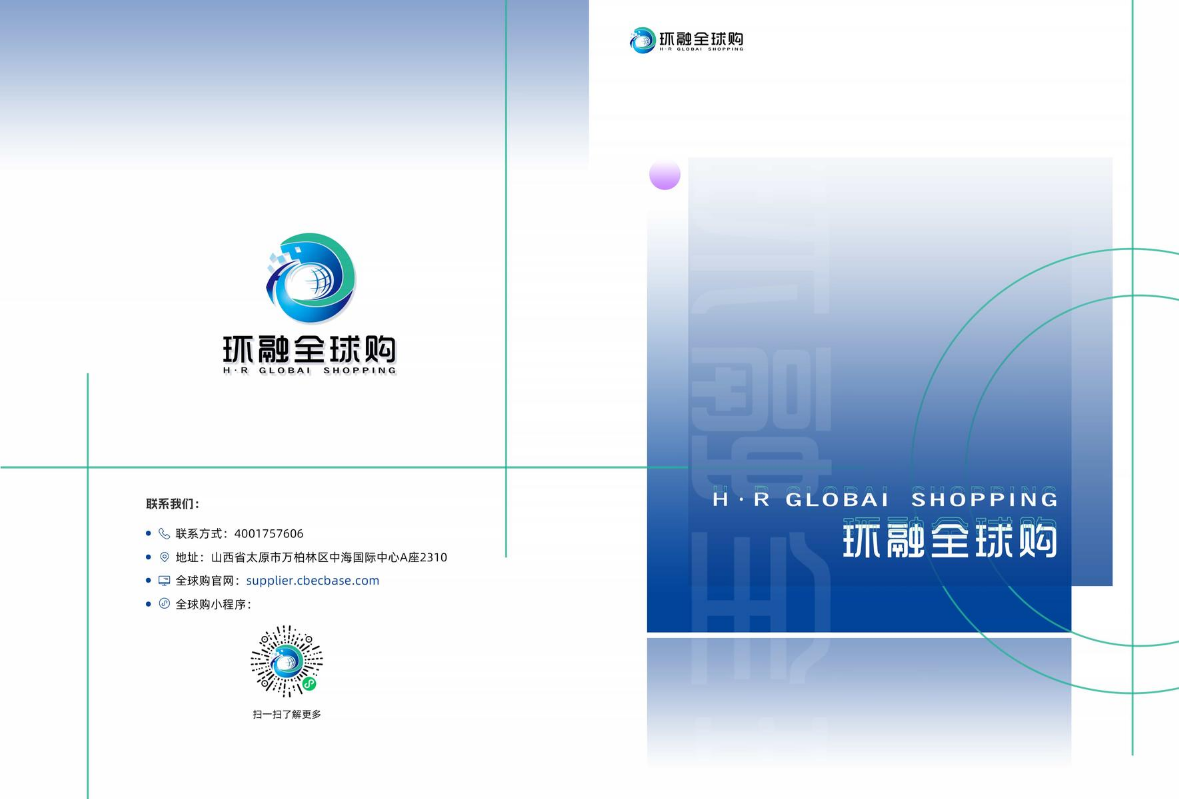Click 全球购官网 label
This screenshot has width=1179, height=799.
(x=207, y=580)
